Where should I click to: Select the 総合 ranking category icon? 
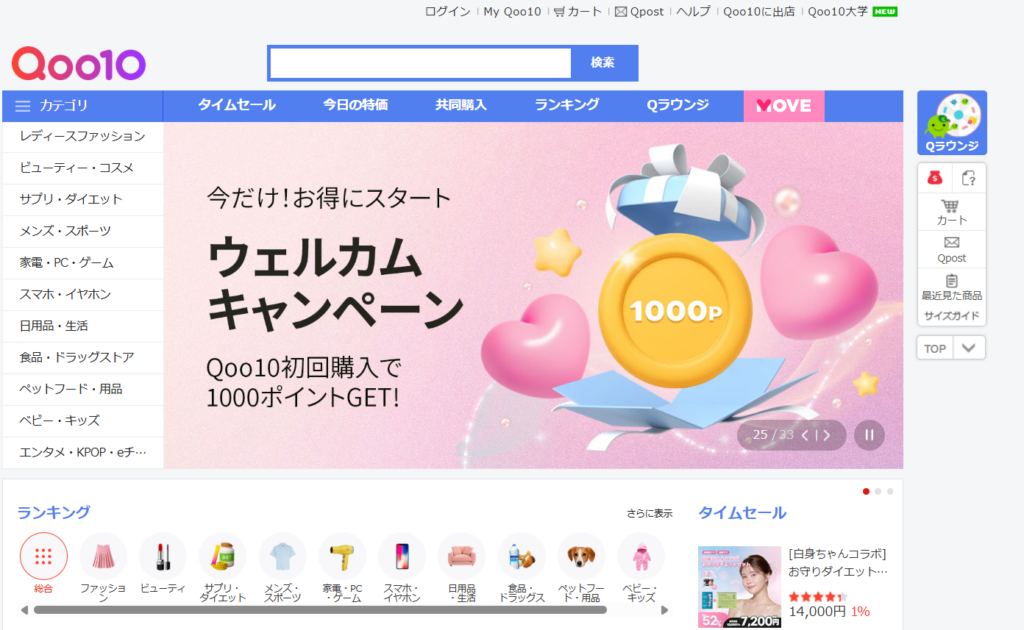(x=43, y=556)
